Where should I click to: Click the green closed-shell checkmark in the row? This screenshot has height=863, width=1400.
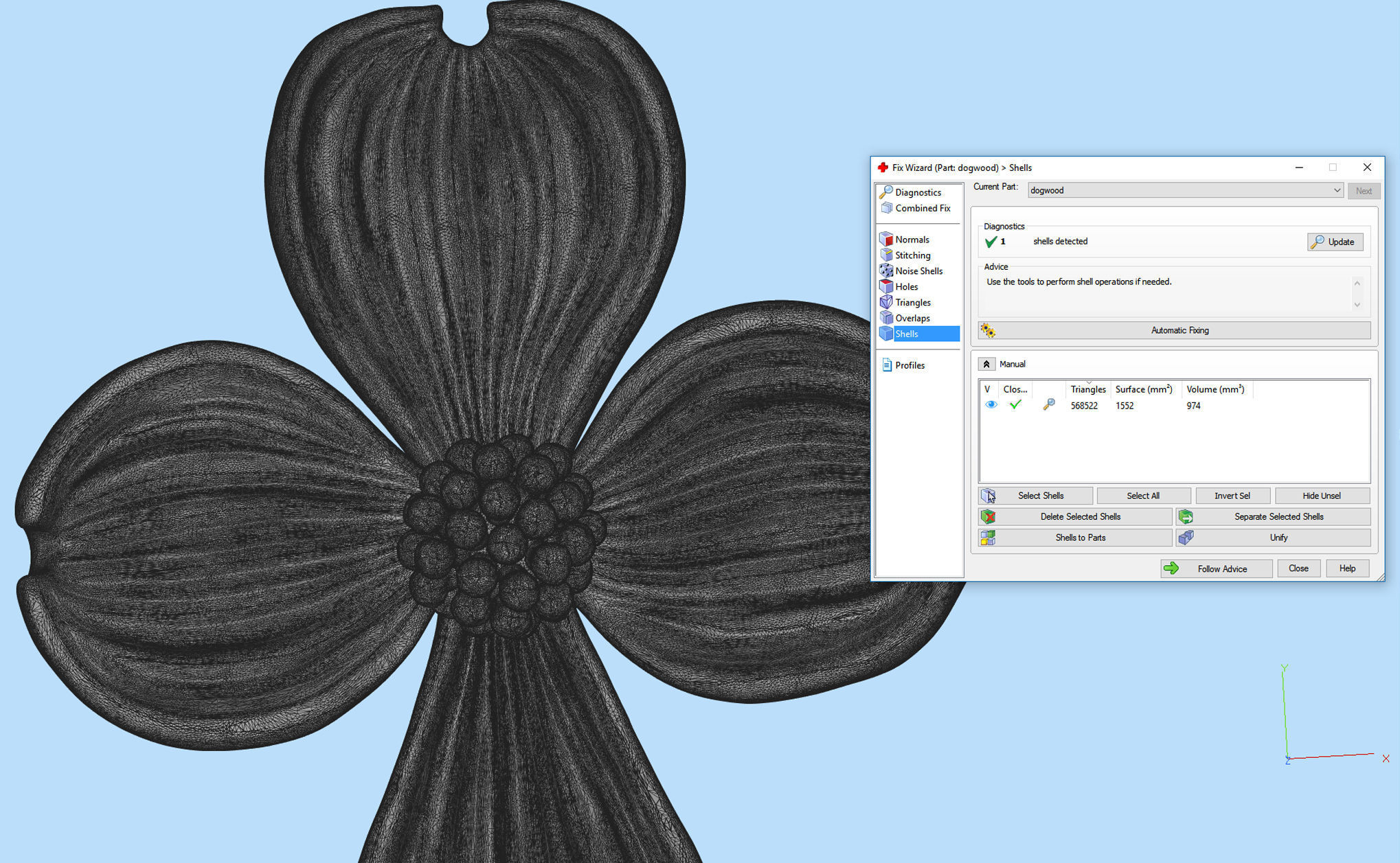pos(1015,405)
